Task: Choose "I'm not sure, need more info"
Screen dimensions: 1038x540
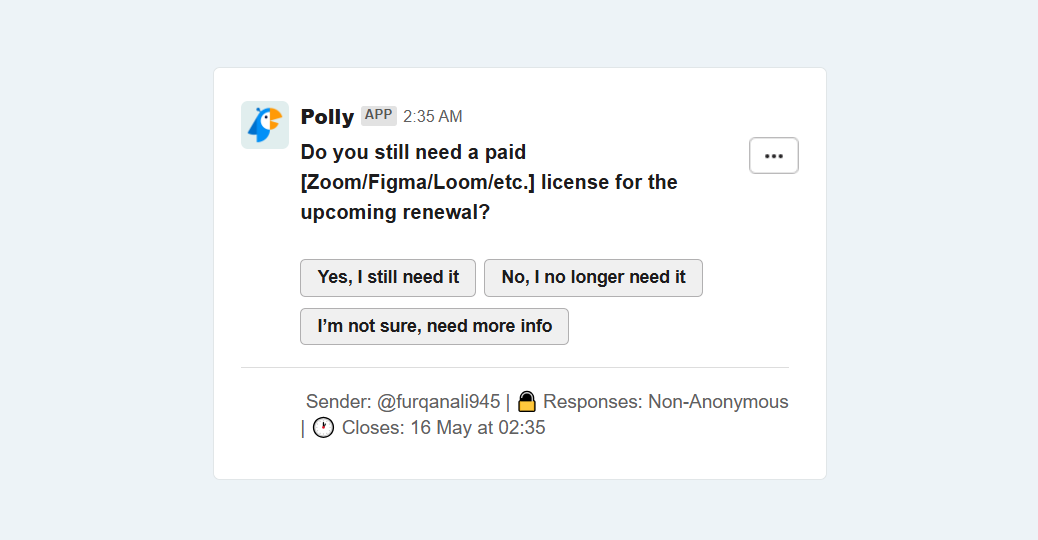Action: coord(434,326)
